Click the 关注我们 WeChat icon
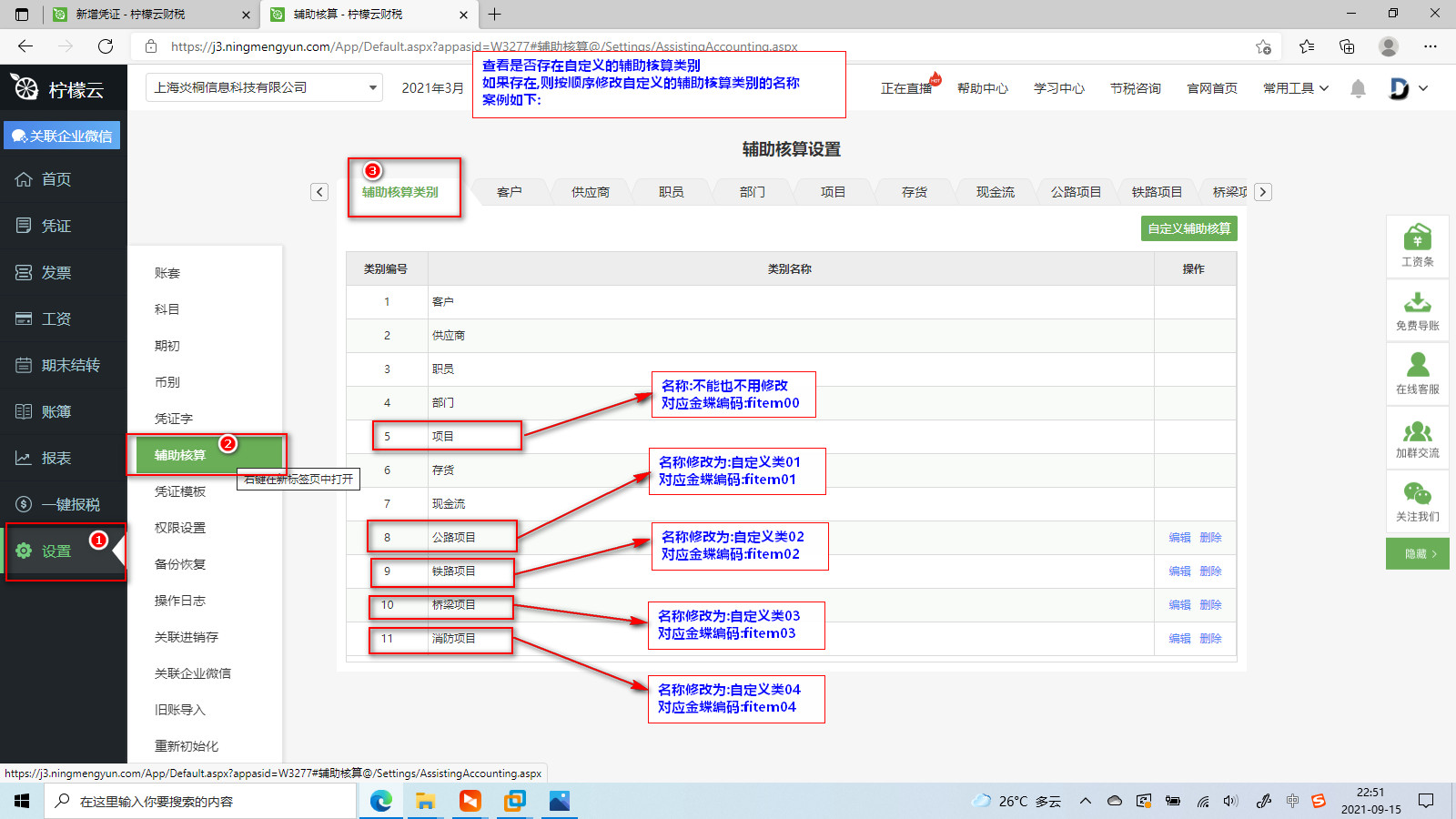The width and height of the screenshot is (1456, 819). pos(1417,494)
